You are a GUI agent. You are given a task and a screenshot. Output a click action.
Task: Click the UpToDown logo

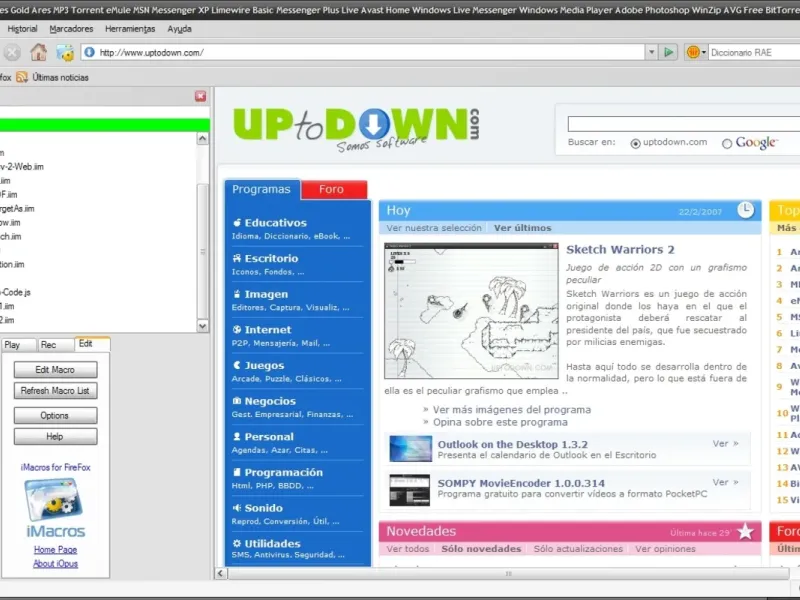point(356,128)
